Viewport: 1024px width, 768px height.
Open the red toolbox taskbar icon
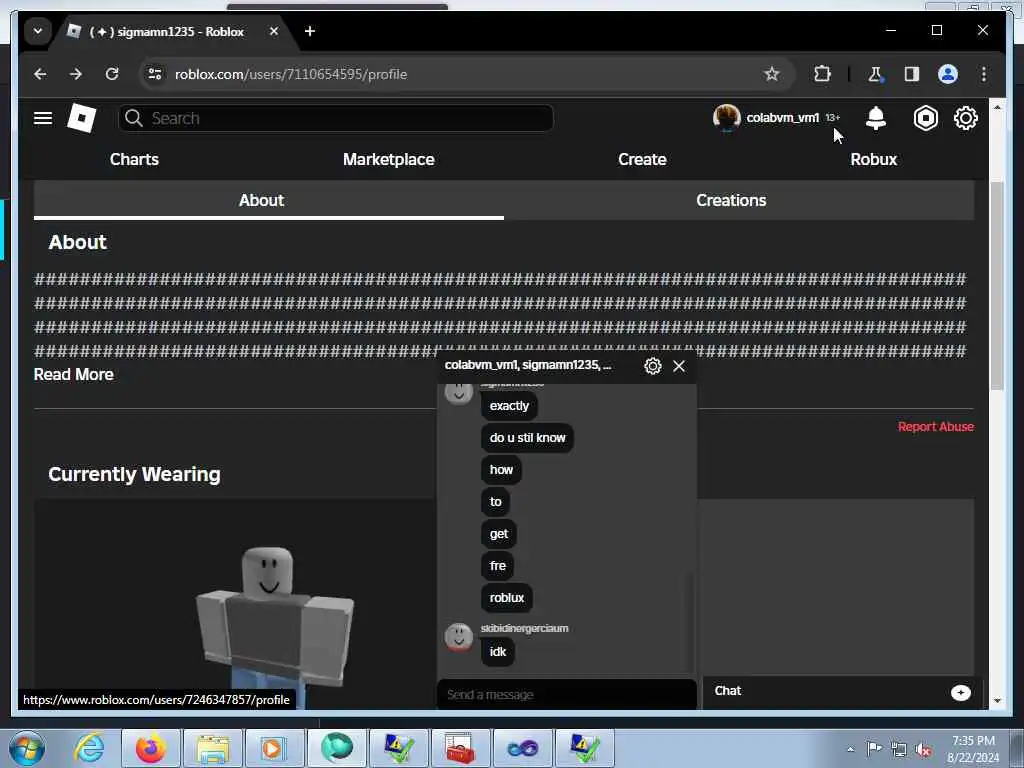point(459,748)
